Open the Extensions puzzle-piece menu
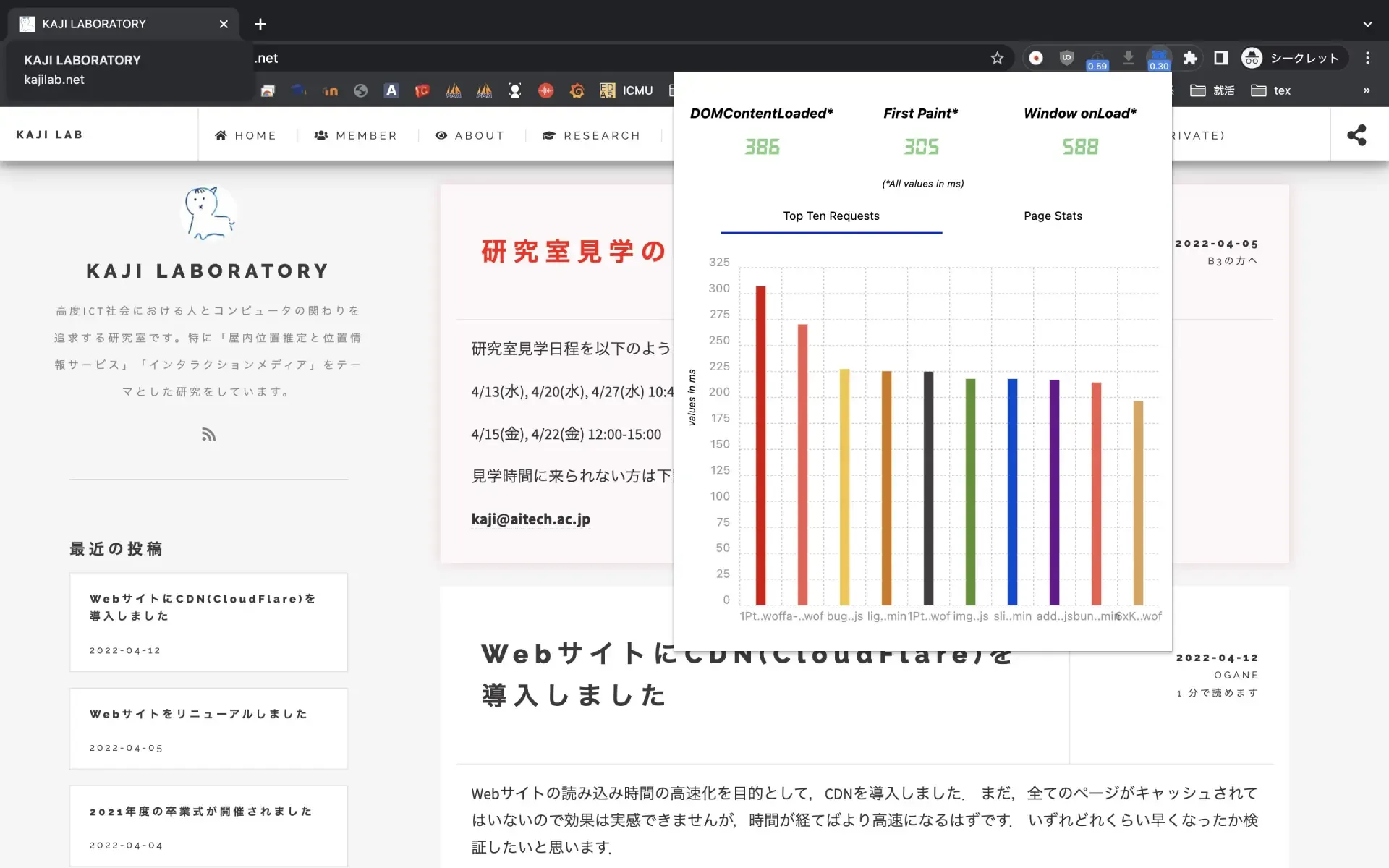 pyautogui.click(x=1190, y=58)
